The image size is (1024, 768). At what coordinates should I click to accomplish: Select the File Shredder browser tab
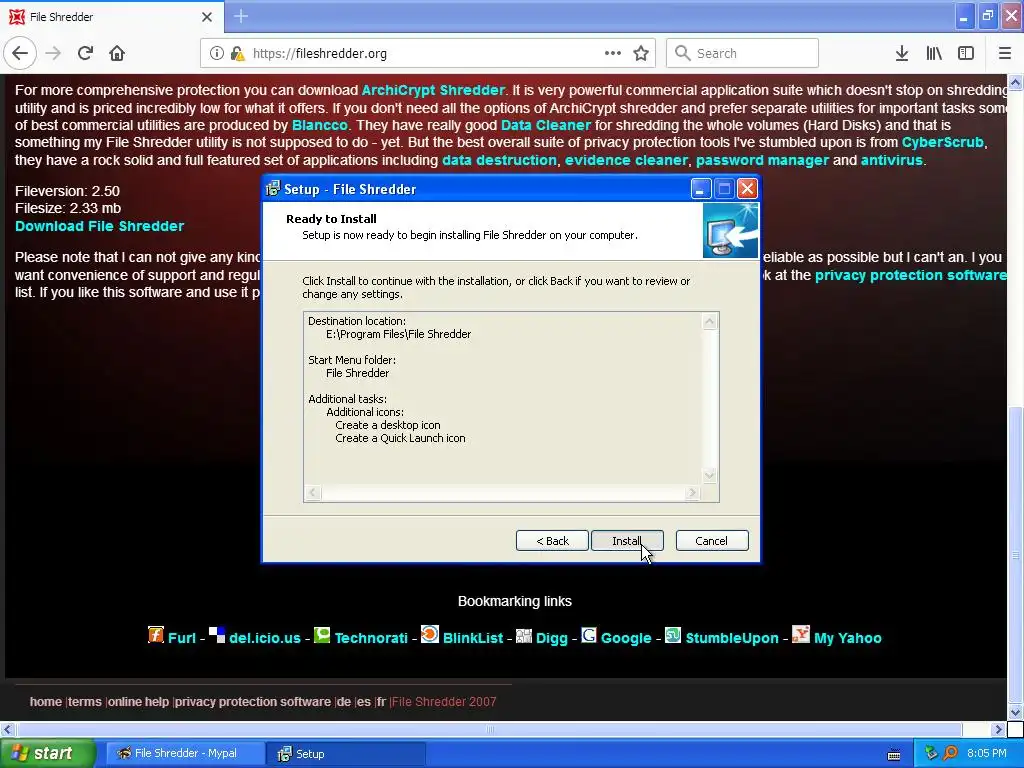click(x=112, y=17)
